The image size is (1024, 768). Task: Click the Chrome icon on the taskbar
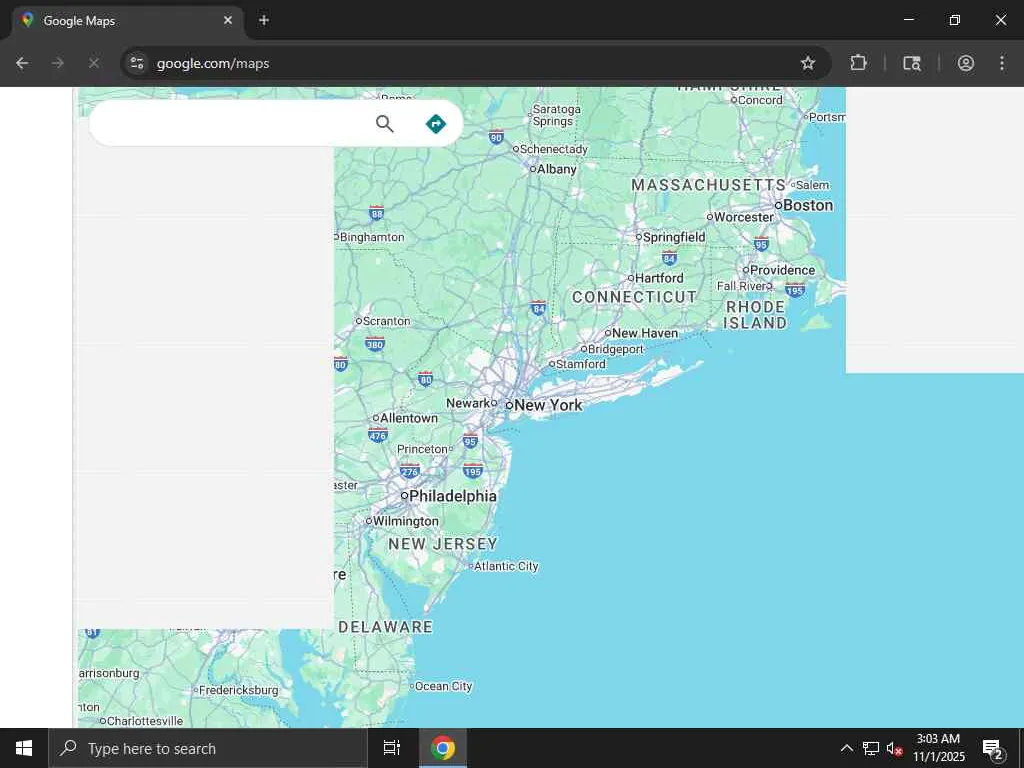[443, 748]
